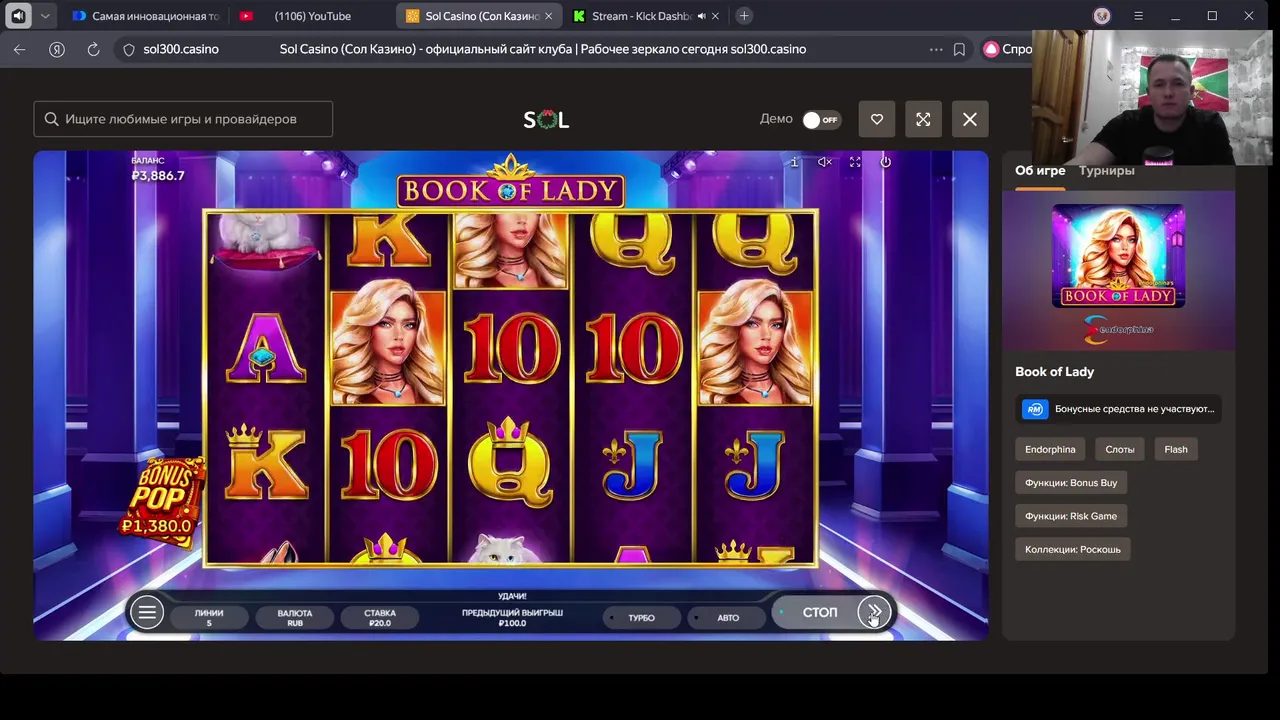This screenshot has height=720, width=1280.
Task: Click the Book of Lady game thumbnail
Action: (x=1118, y=256)
